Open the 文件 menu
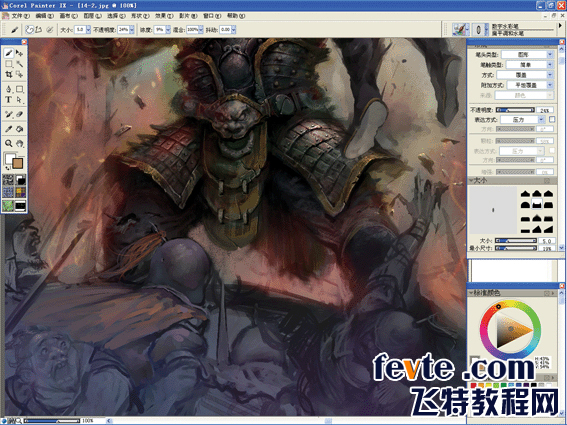 (20, 16)
